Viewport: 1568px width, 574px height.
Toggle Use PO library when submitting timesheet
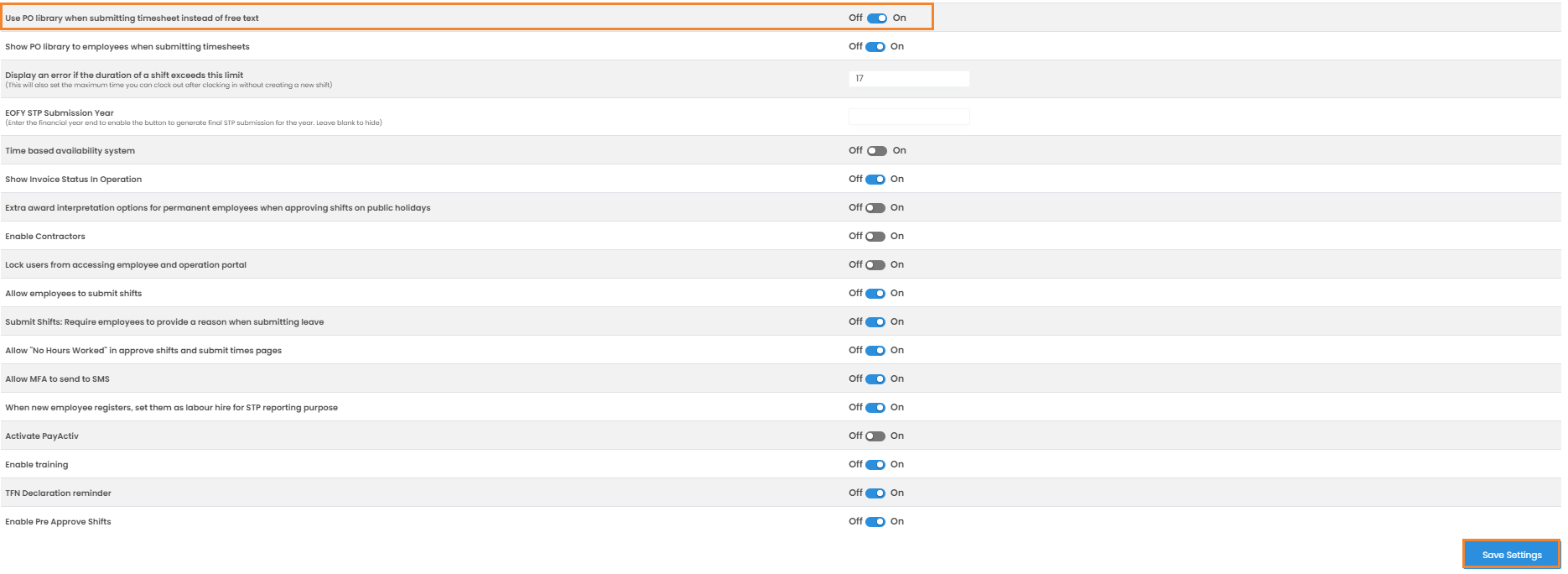[x=877, y=18]
